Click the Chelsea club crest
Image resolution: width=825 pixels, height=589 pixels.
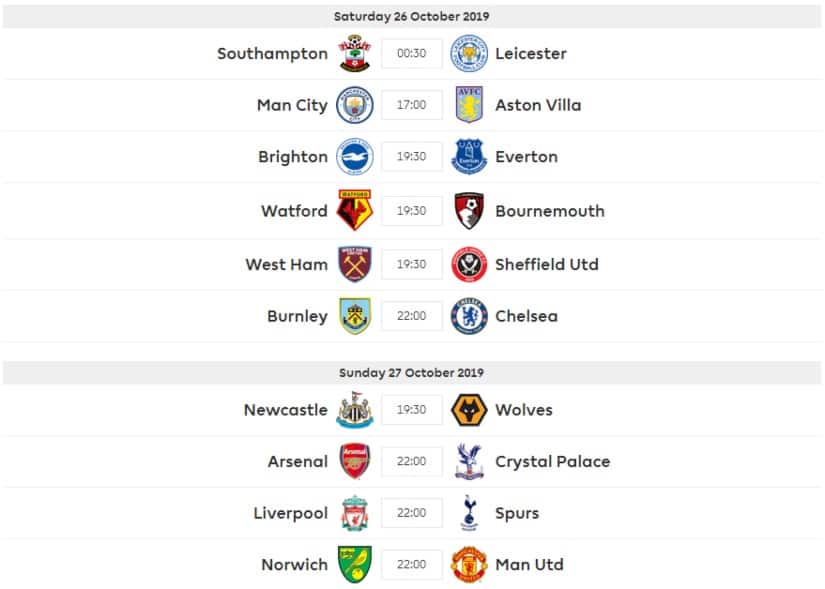coord(469,316)
